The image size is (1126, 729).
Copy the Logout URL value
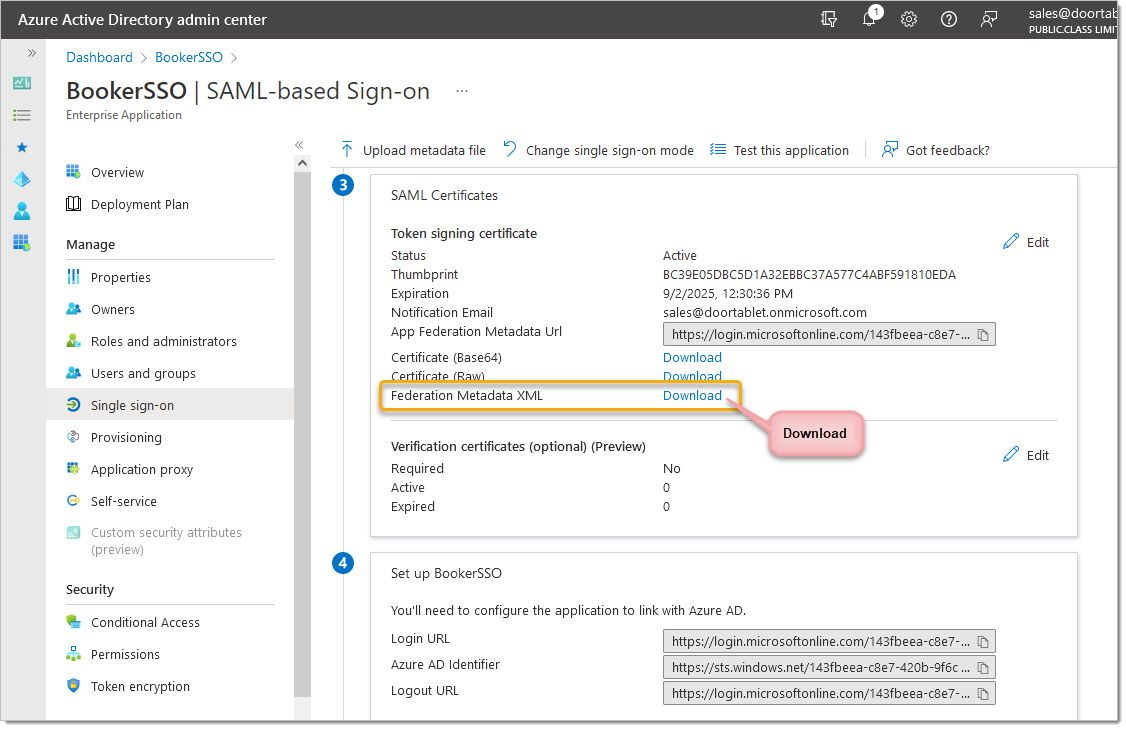982,693
